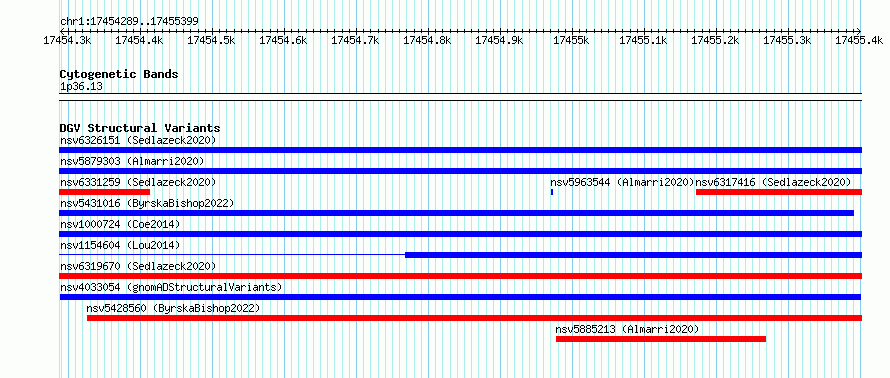This screenshot has height=378, width=890.
Task: Click the 17455k ruler position
Action: (572, 40)
